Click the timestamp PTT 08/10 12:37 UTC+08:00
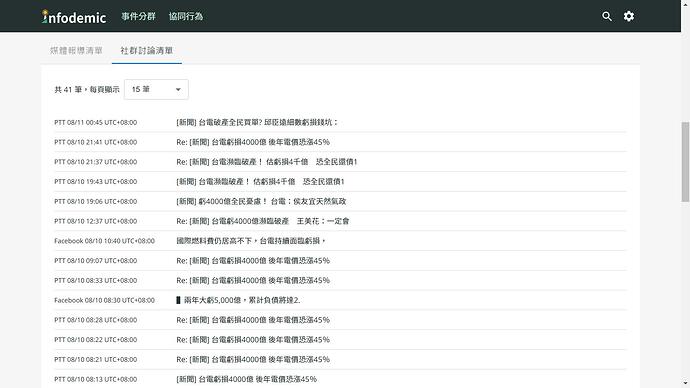This screenshot has width=690, height=388. 95,221
